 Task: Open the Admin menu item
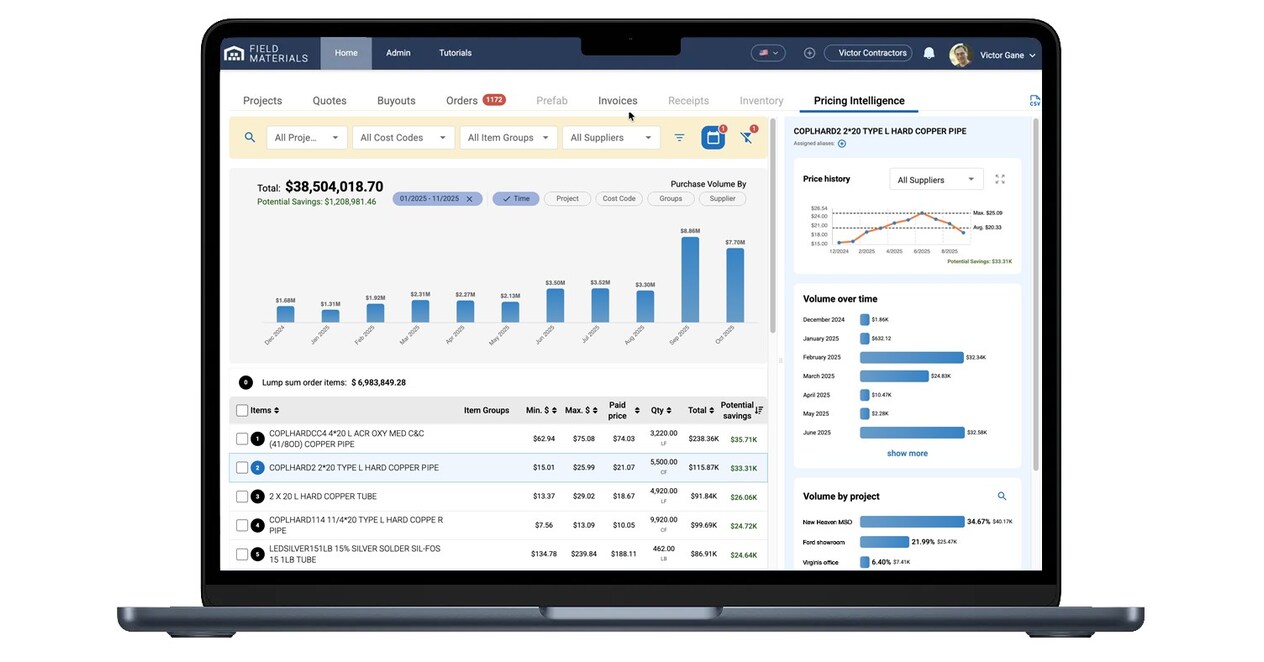pyautogui.click(x=398, y=52)
